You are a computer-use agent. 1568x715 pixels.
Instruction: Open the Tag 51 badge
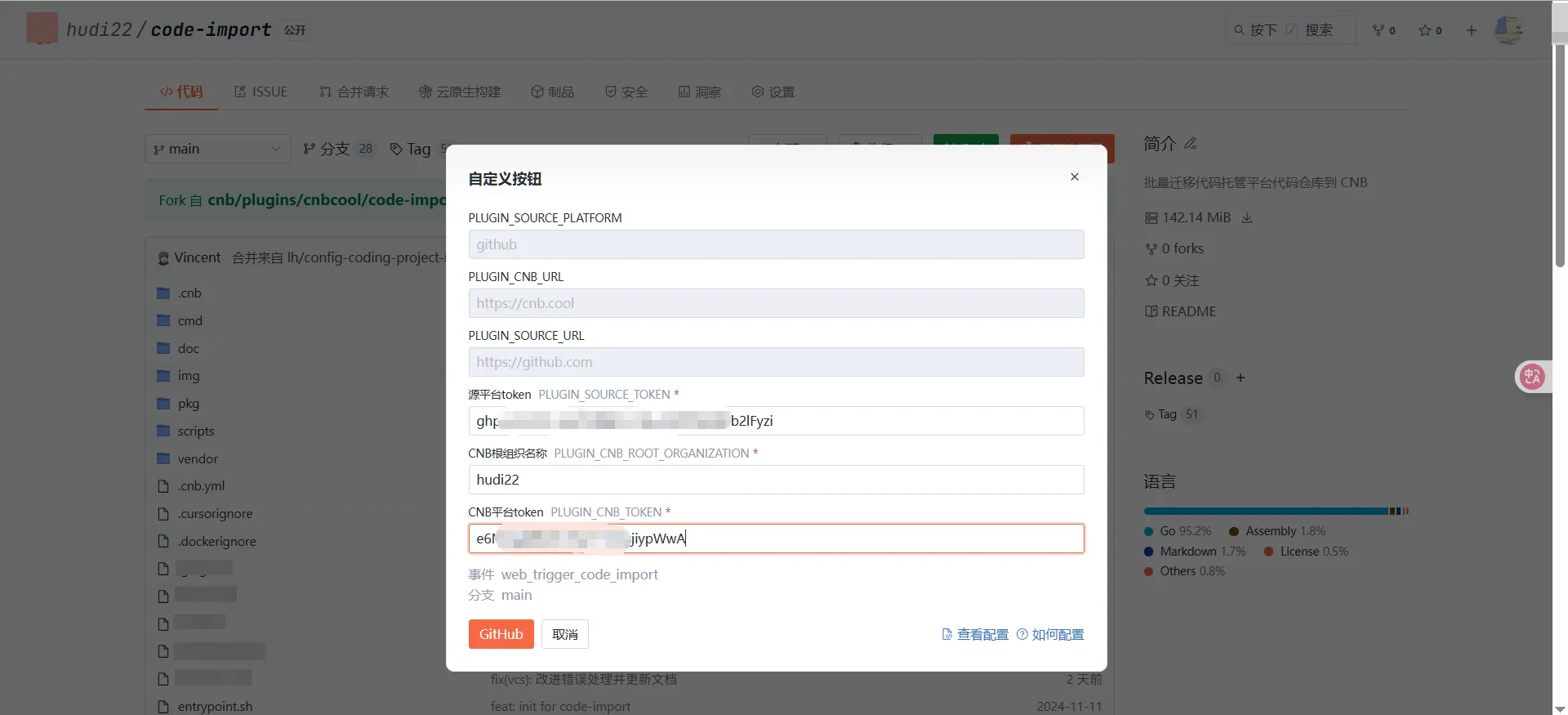click(1174, 414)
